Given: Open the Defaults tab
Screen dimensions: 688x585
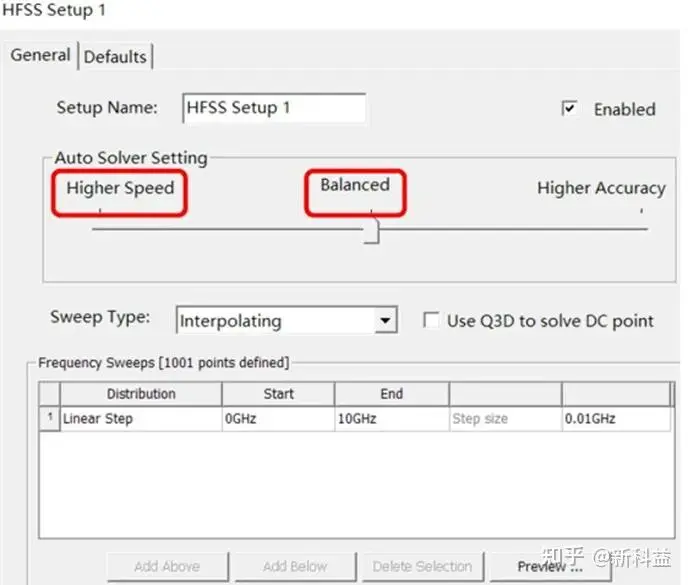Looking at the screenshot, I should coord(115,57).
